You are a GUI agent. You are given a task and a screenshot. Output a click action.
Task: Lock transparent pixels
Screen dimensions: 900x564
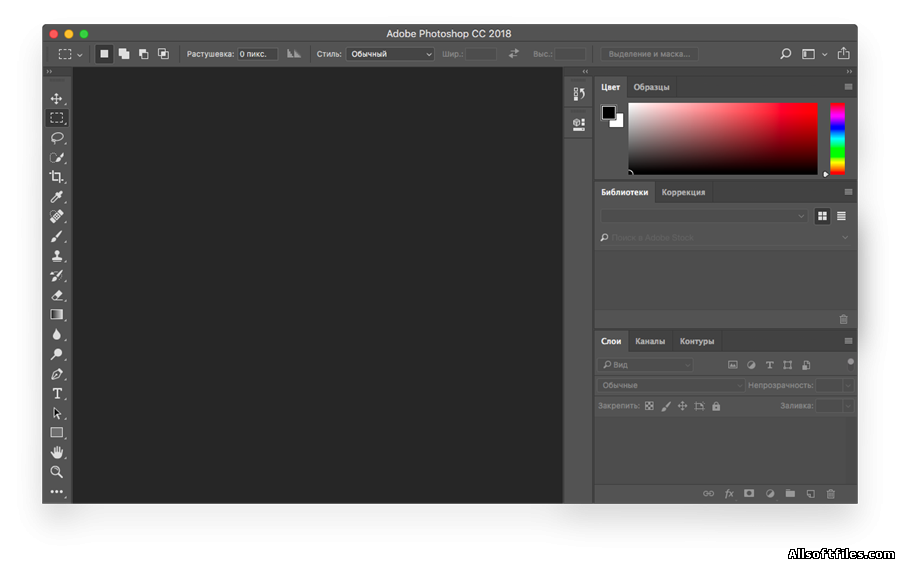[649, 406]
